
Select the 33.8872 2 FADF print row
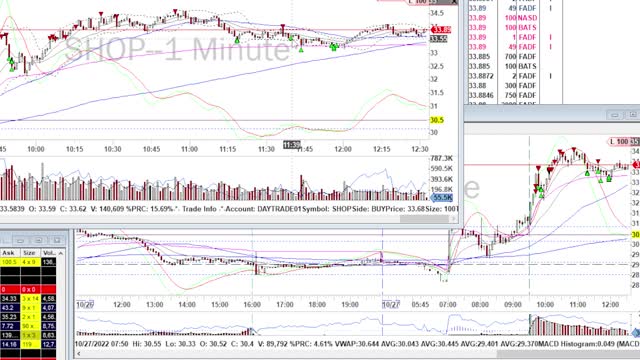tap(515, 76)
